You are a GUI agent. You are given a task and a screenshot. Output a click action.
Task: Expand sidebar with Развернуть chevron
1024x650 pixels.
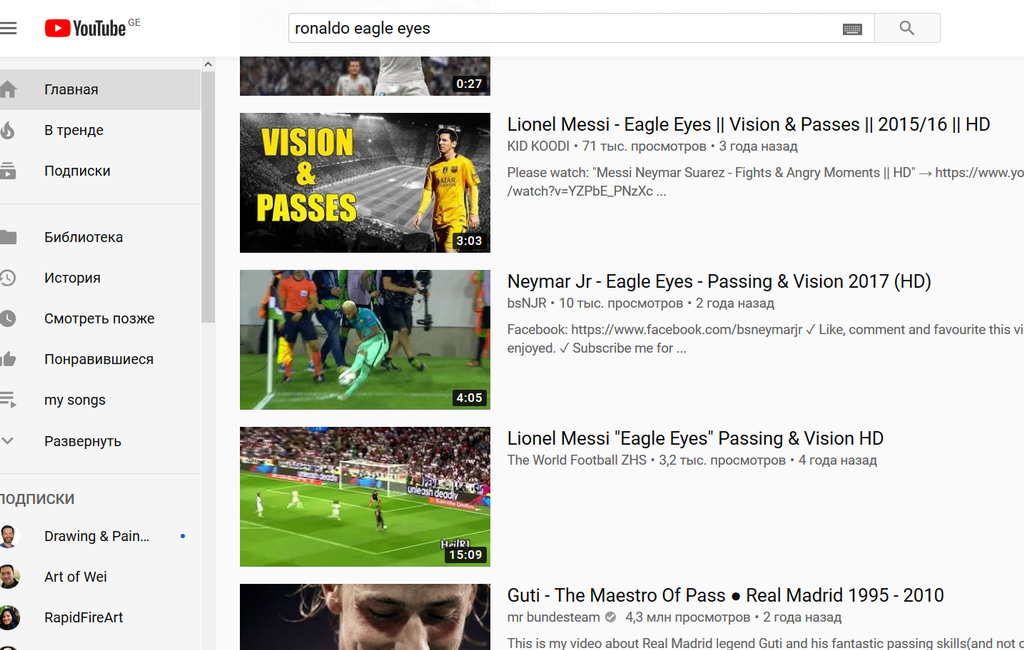(8, 441)
